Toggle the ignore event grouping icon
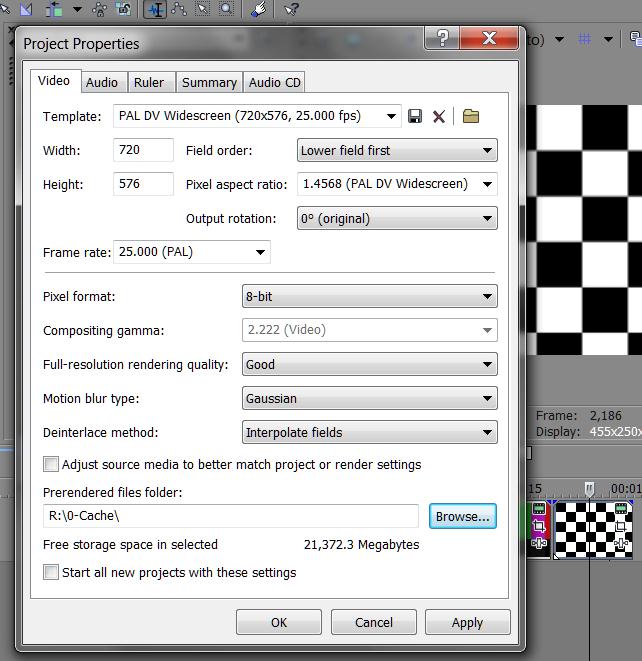The width and height of the screenshot is (642, 661). [123, 9]
